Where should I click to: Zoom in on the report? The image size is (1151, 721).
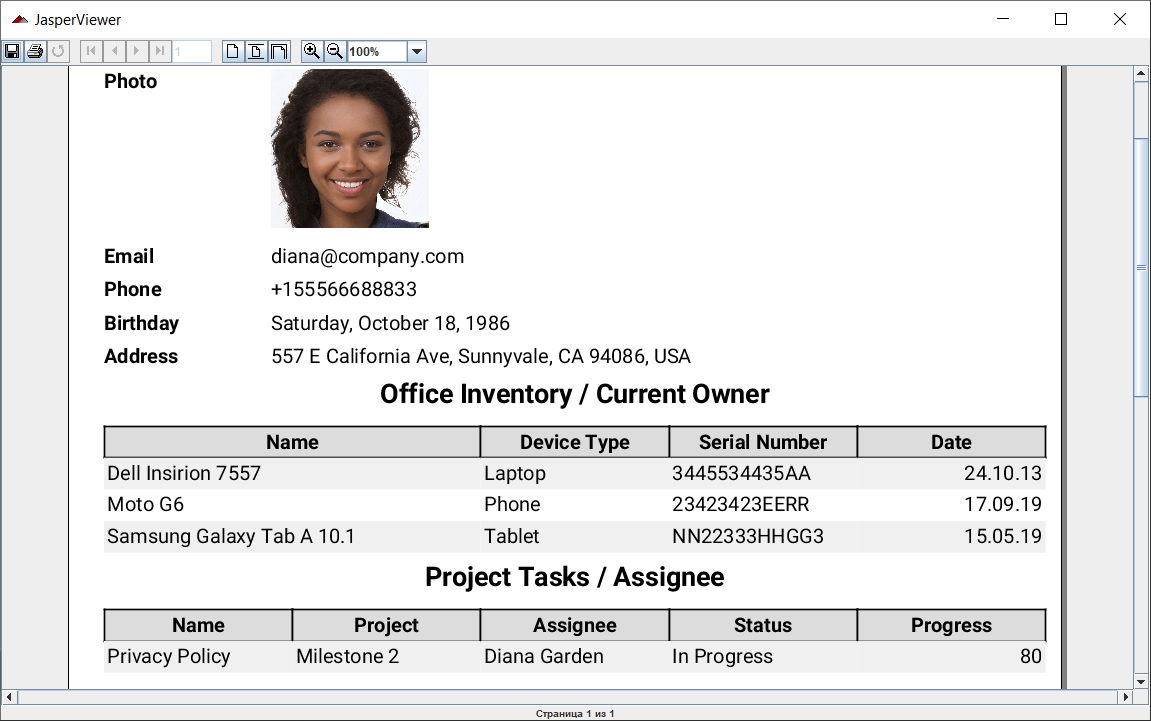point(311,51)
